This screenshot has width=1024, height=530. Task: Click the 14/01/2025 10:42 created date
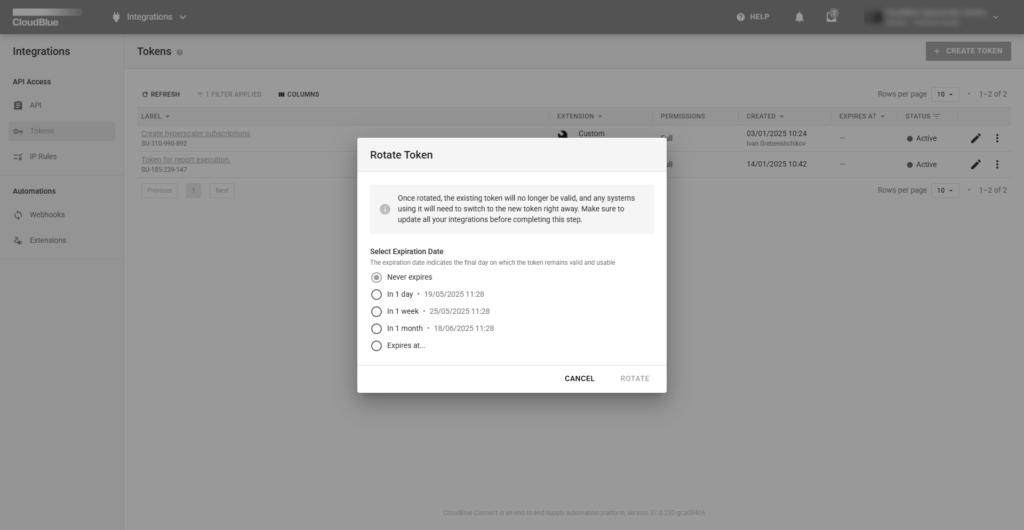(x=776, y=164)
